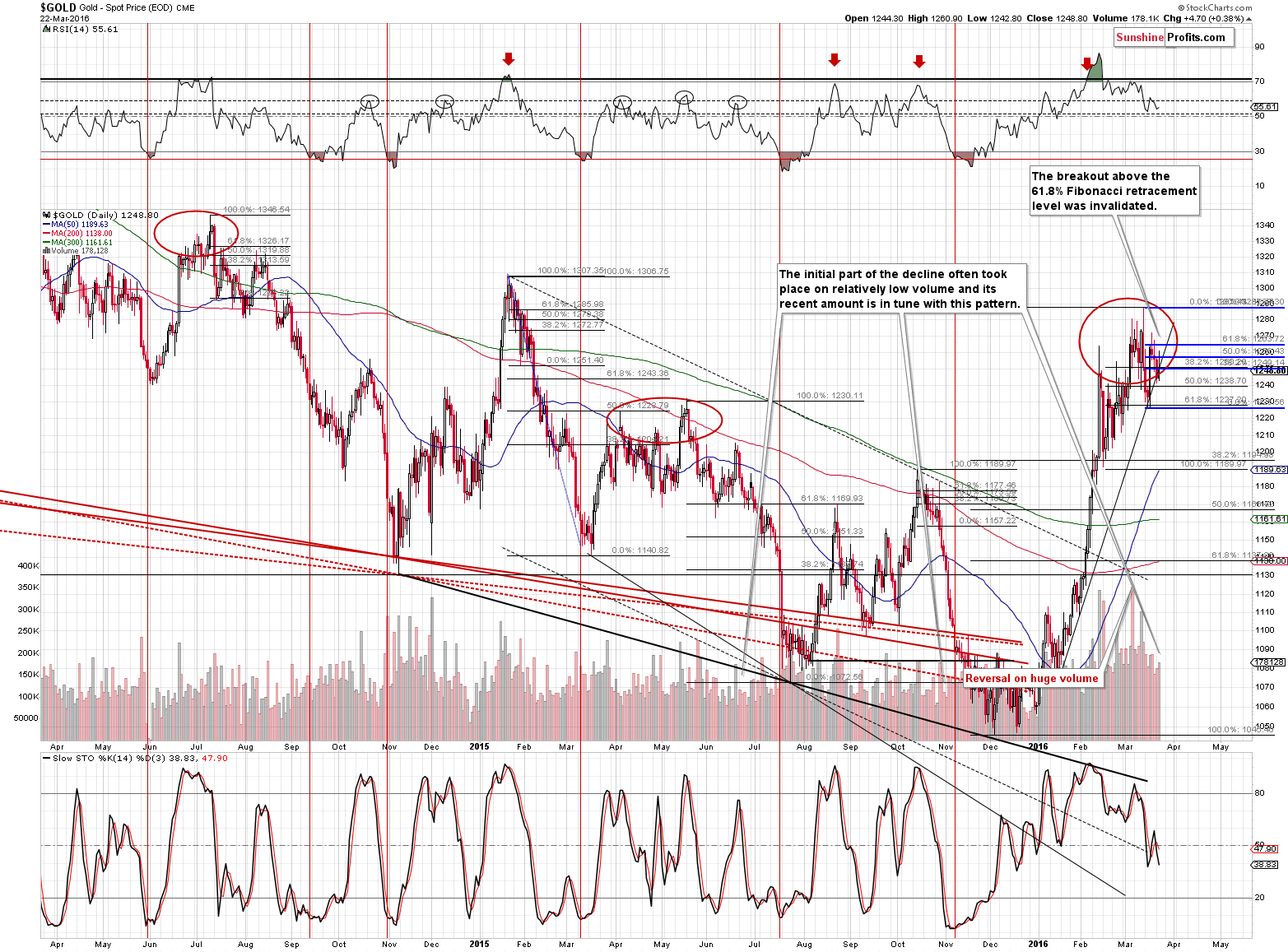Click the 50000 volume axis label
Image resolution: width=1288 pixels, height=952 pixels.
[x=27, y=718]
